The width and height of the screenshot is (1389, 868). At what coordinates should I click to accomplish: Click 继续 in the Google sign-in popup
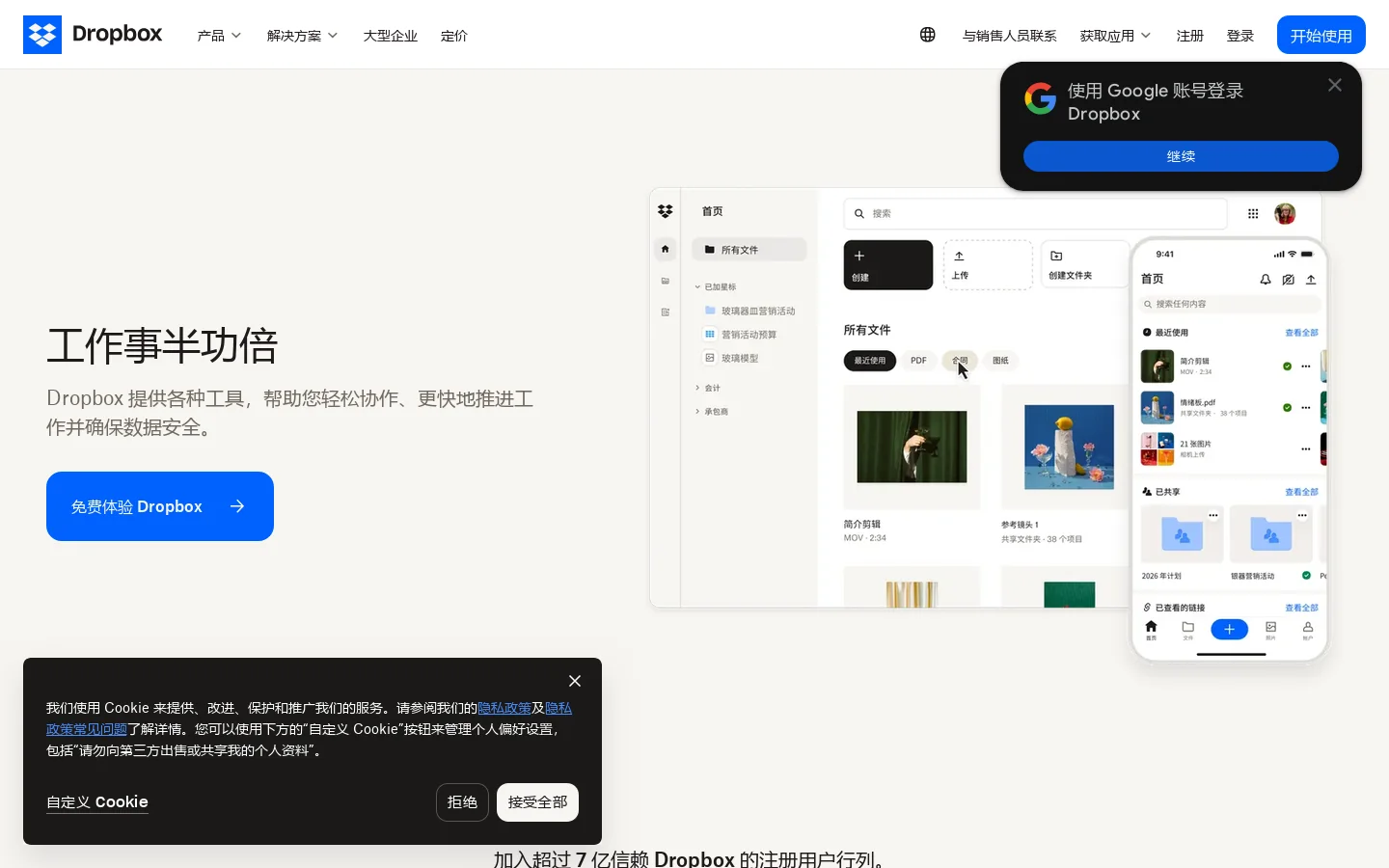[1181, 156]
